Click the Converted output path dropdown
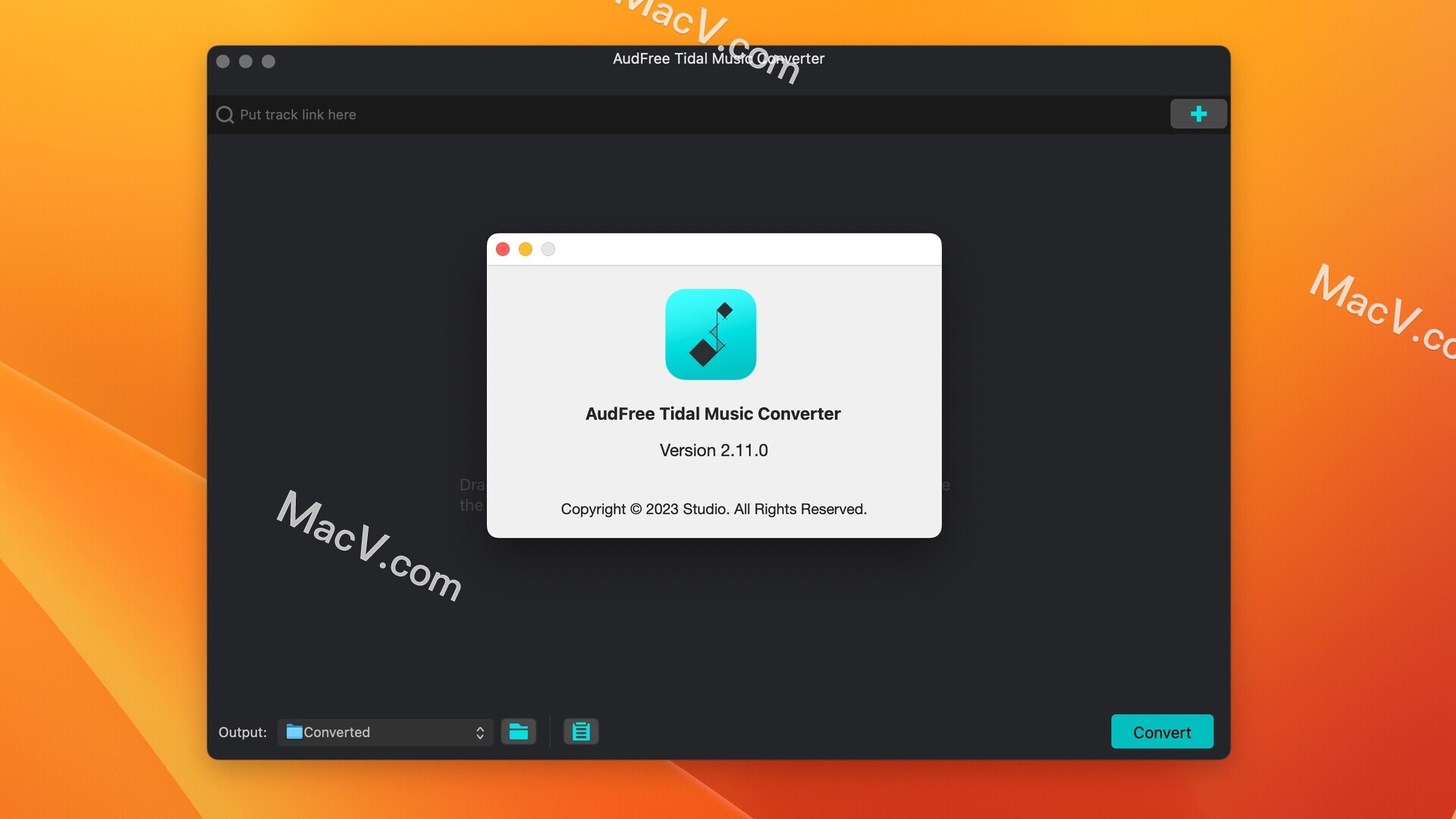 [x=385, y=731]
